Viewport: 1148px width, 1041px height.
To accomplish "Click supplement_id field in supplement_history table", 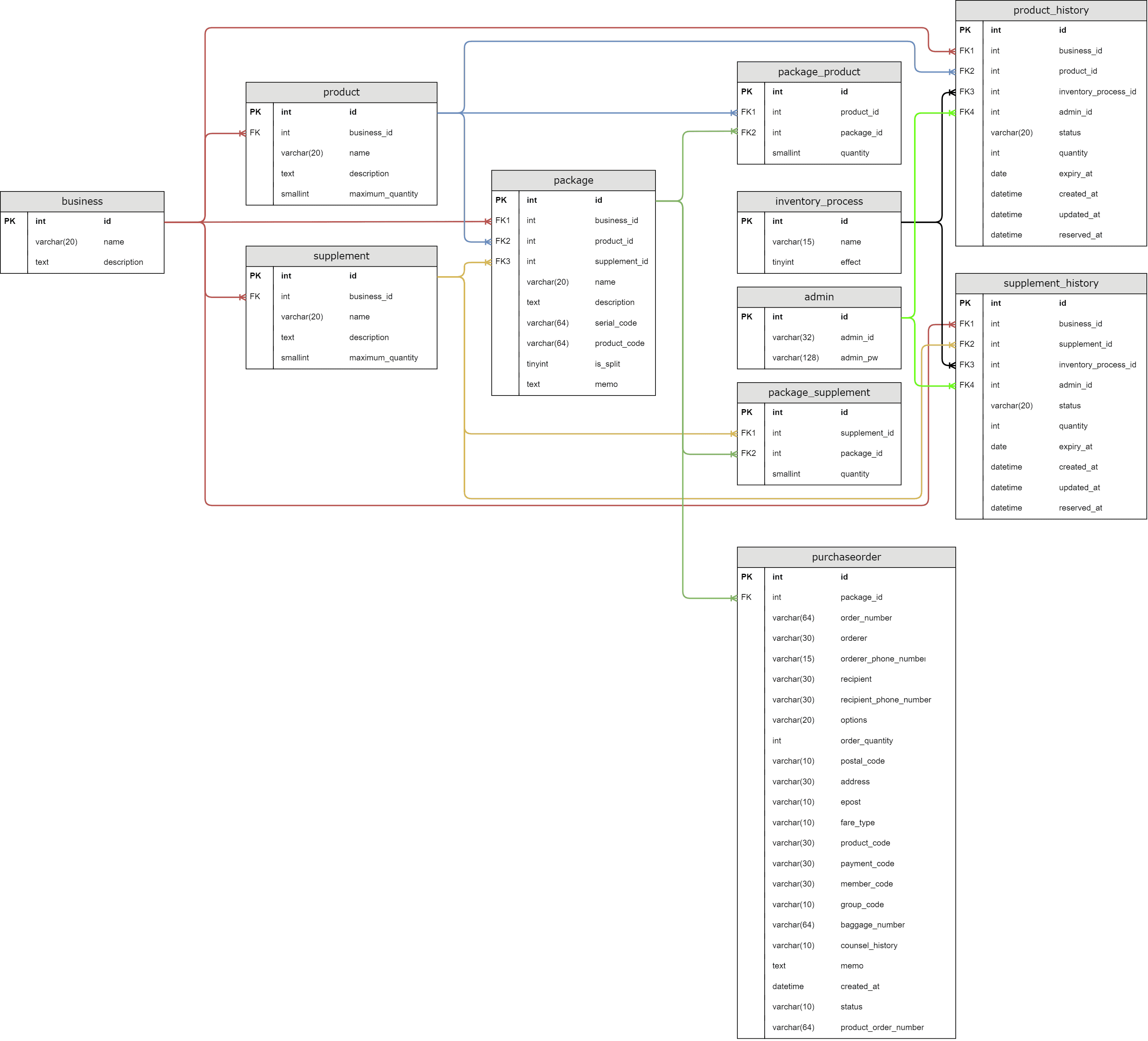I will point(1085,344).
